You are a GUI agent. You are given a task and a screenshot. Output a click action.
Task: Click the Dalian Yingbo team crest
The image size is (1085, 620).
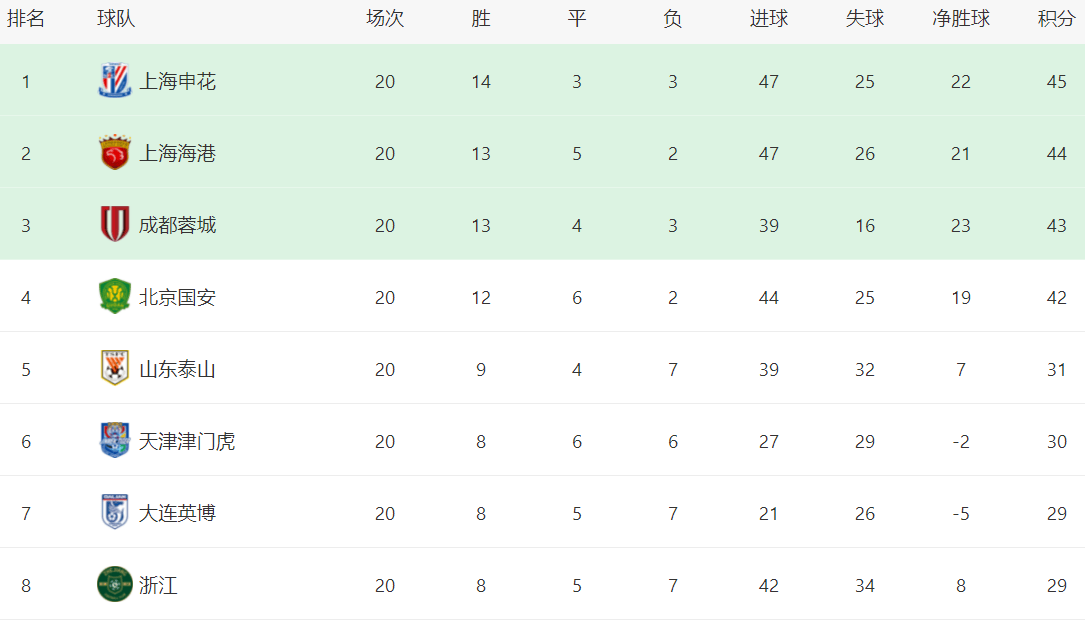click(x=115, y=513)
